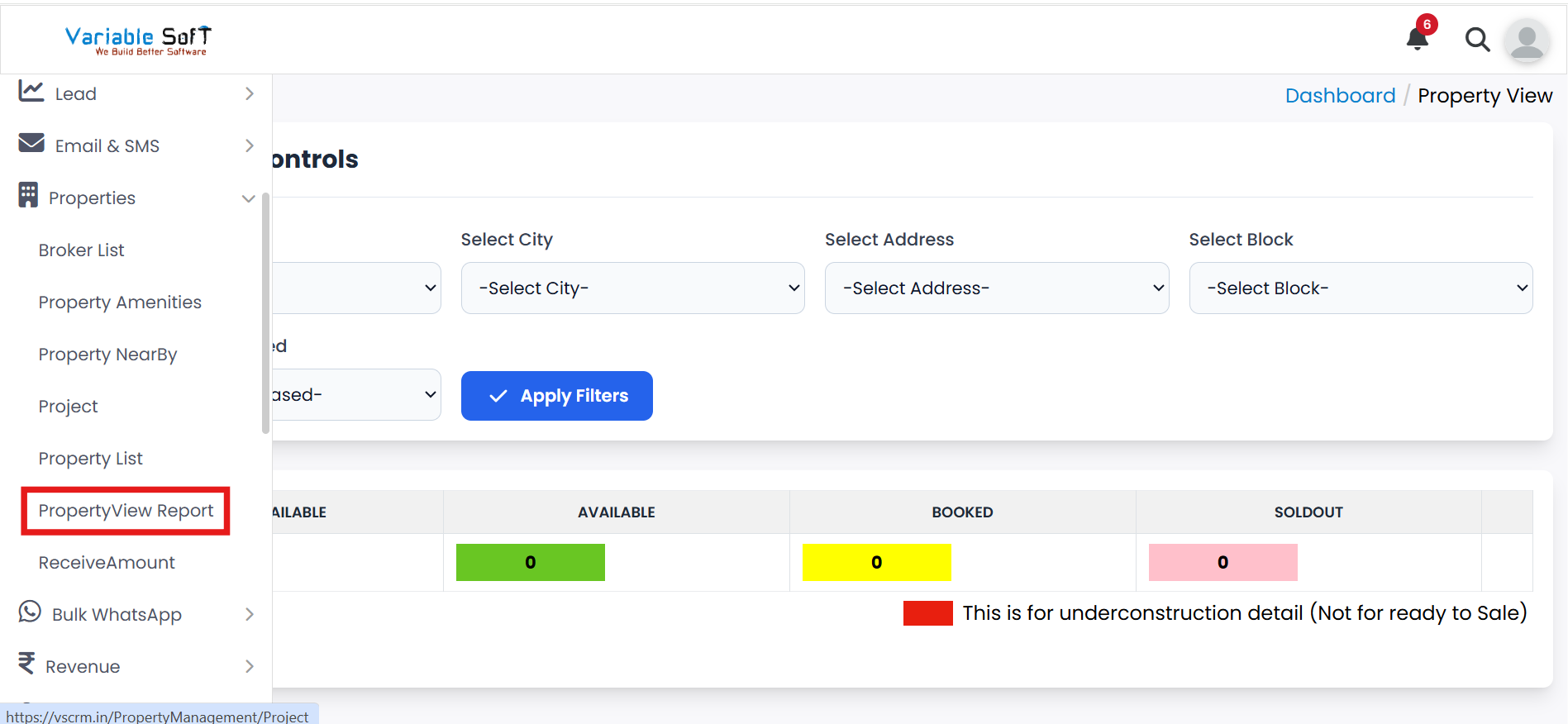Viewport: 1568px width, 724px height.
Task: Click the yellow Booked count box
Action: click(x=877, y=563)
